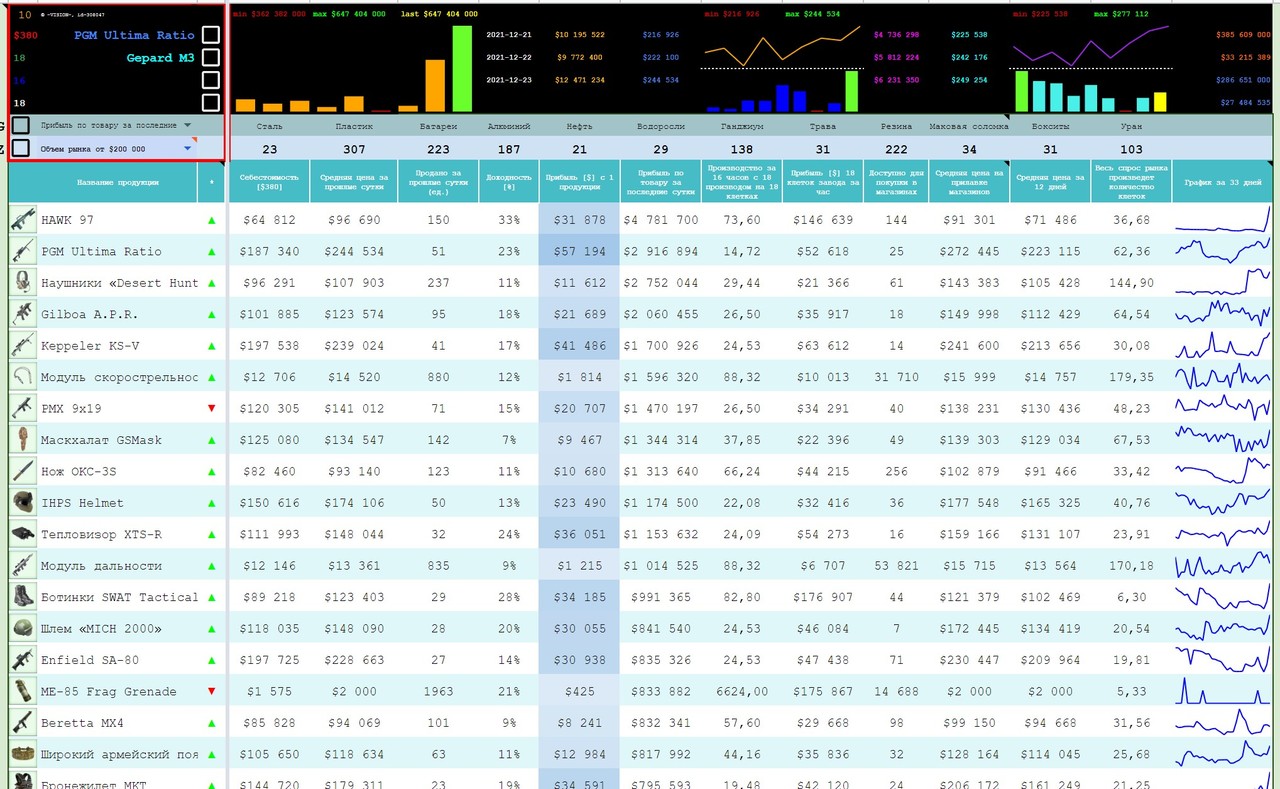Screen dimensions: 1280x789
Task: Click the Тепловизор XTS-R device icon
Action: 23,535
